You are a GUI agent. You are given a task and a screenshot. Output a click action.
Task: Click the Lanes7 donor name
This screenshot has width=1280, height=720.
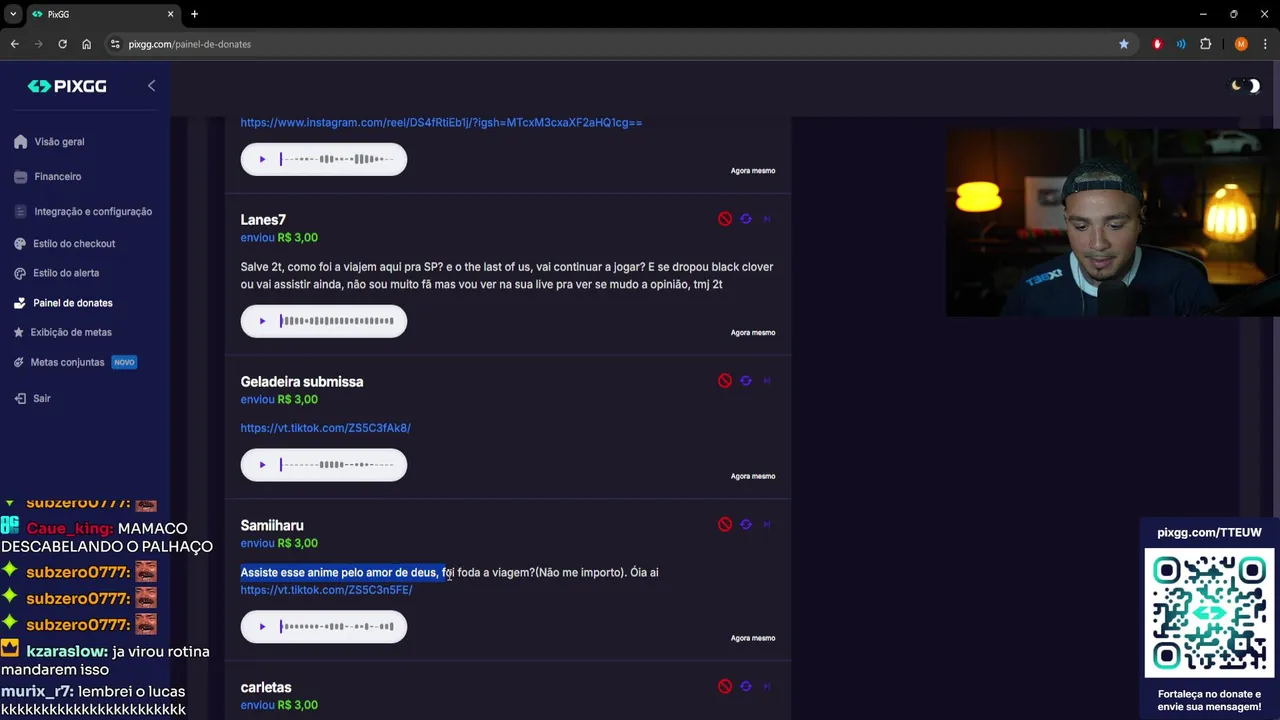point(263,220)
